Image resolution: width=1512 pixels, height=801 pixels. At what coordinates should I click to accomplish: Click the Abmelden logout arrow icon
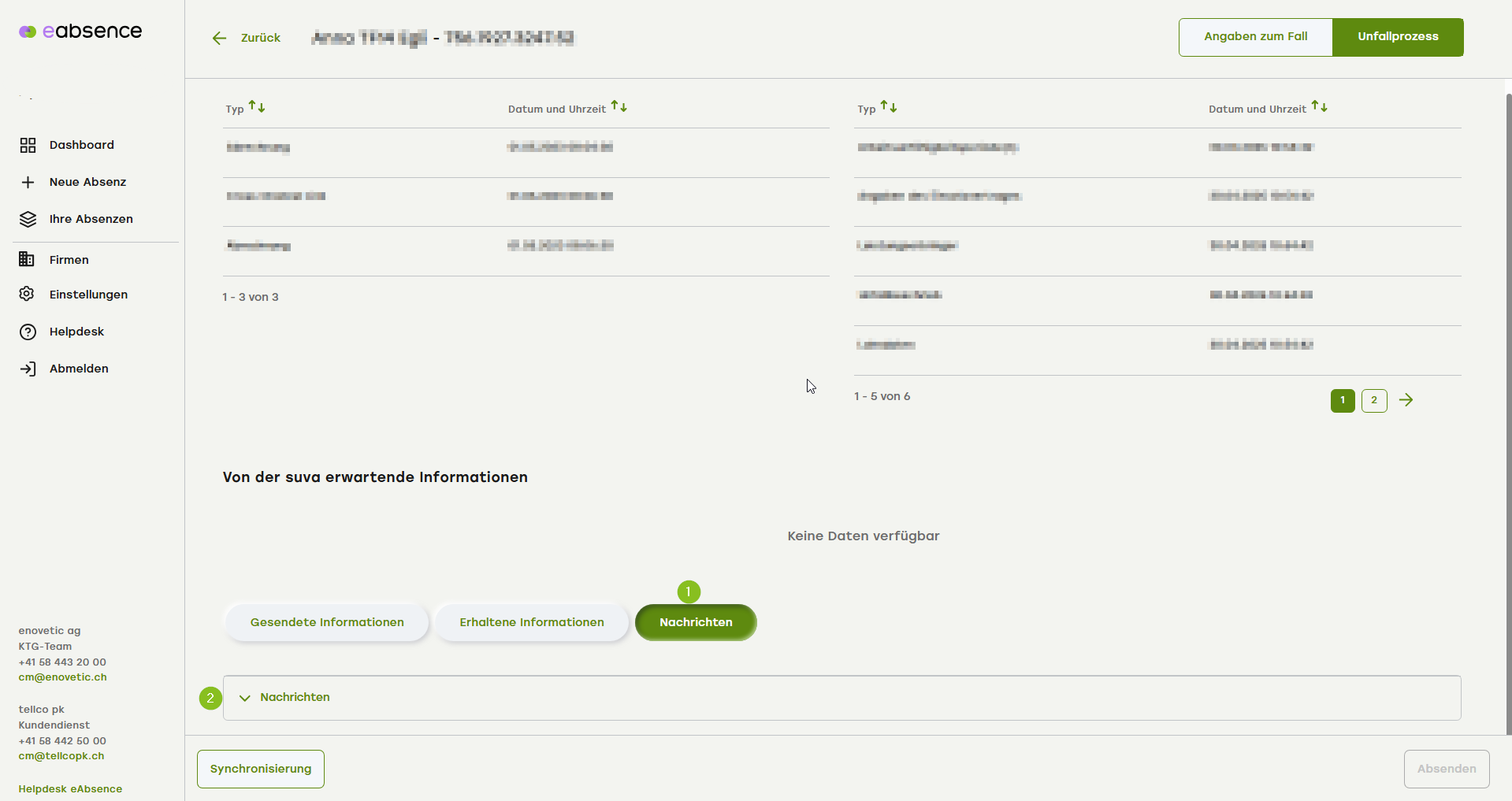(x=28, y=369)
